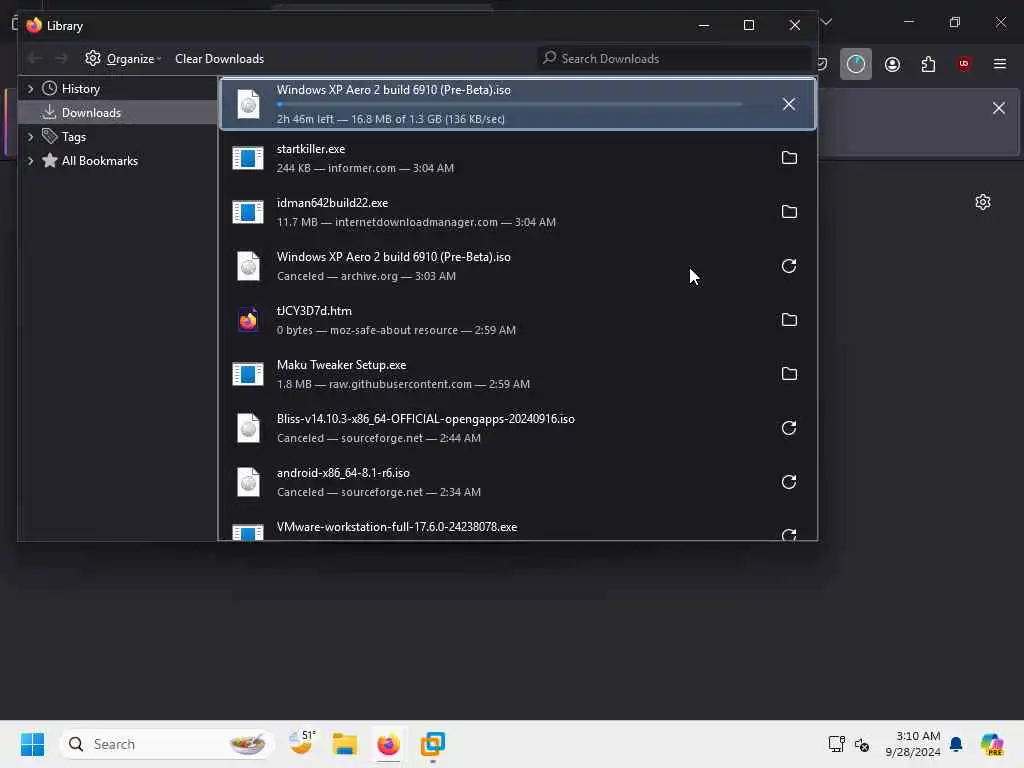Open the Firefox tab list dropdown chevron
Screen dimensions: 1024x768
826,22
